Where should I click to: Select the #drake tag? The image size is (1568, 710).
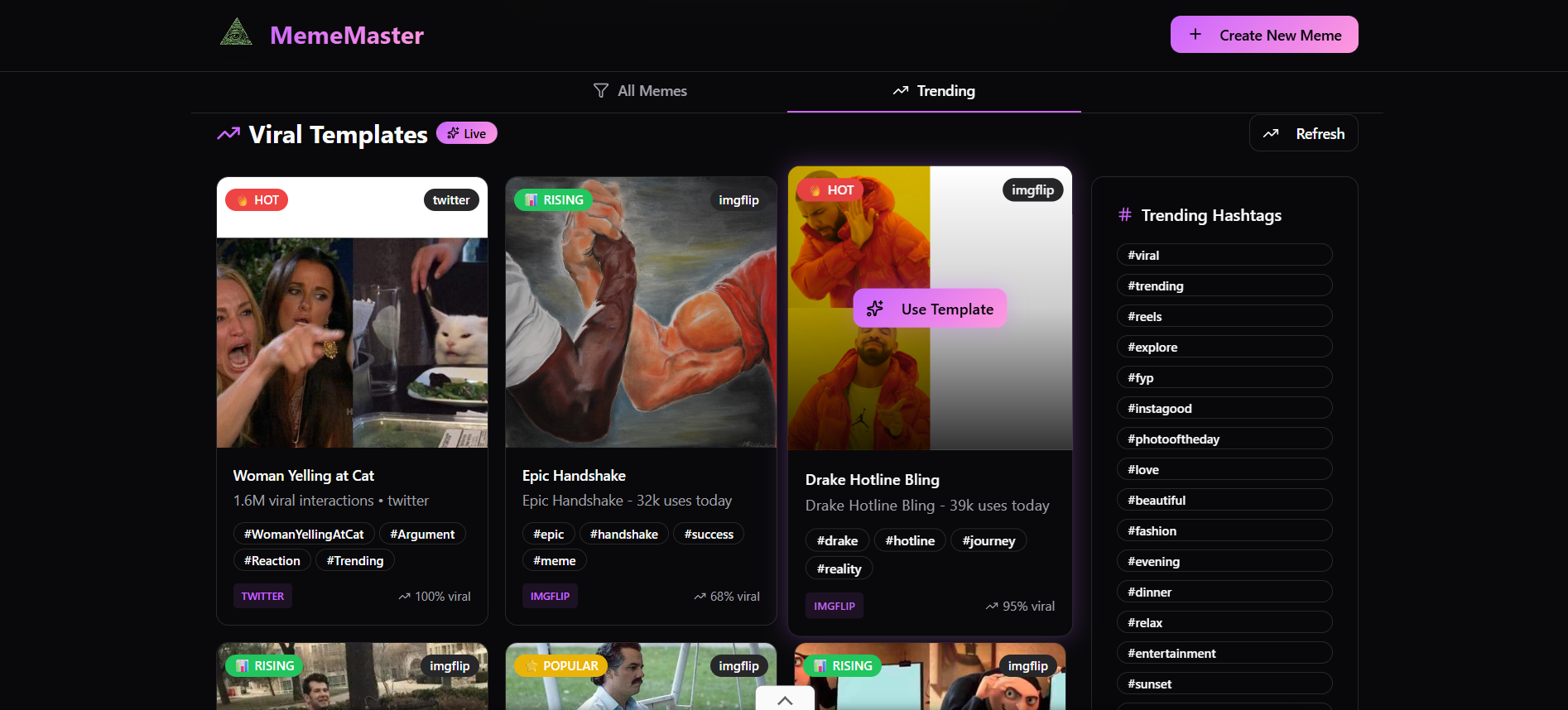pyautogui.click(x=838, y=541)
